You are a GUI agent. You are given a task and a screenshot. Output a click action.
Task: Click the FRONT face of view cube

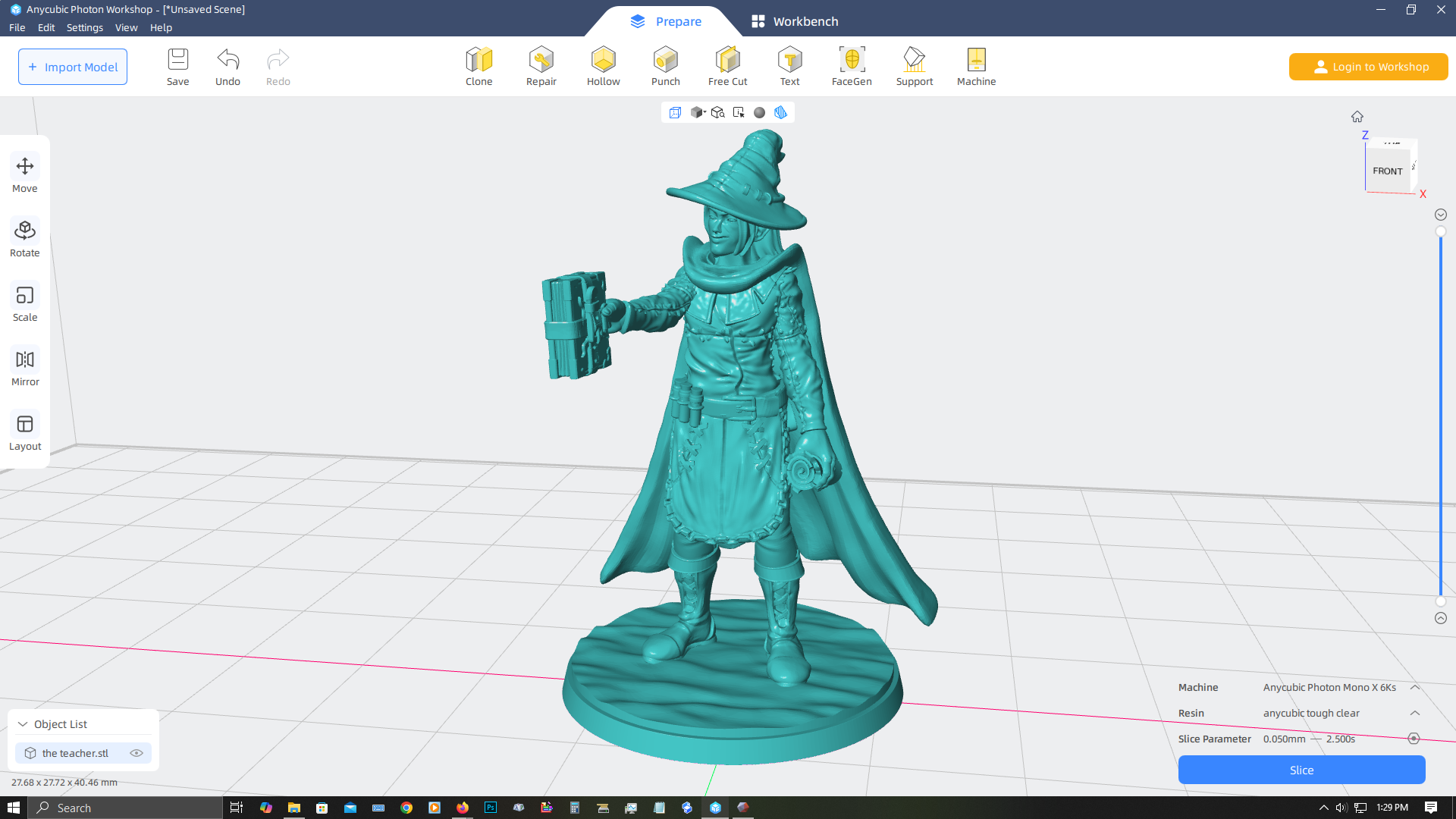1388,171
